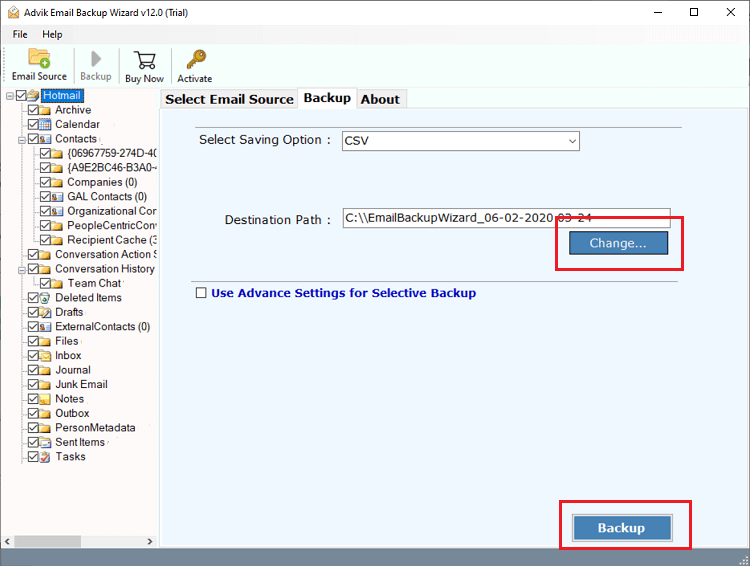Screen dimensions: 750x566
Task: Click the Archive folder icon
Action: point(45,110)
